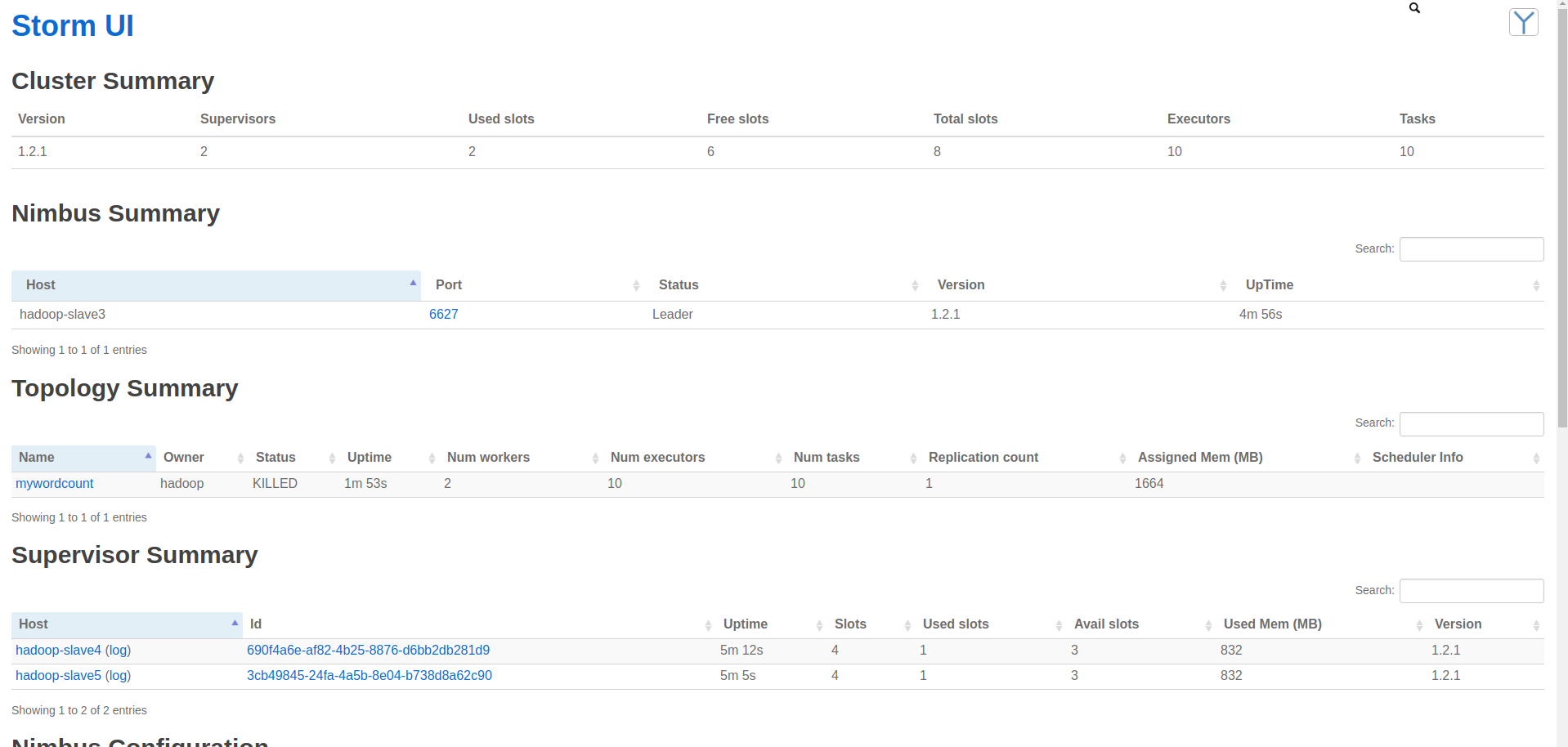Sort supervisors by Avail slots column
The image size is (1568, 747).
click(1141, 624)
